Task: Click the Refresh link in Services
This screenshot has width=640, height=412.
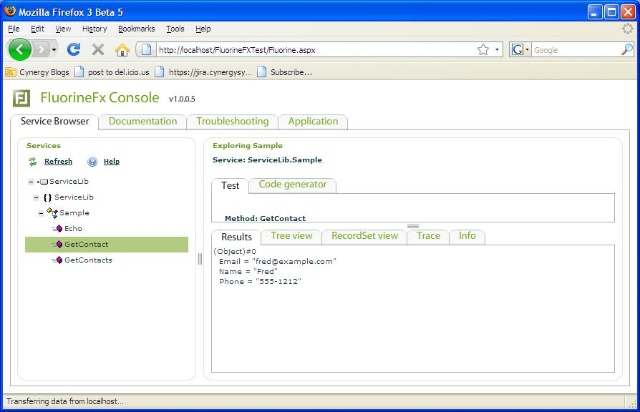Action: coord(58,161)
